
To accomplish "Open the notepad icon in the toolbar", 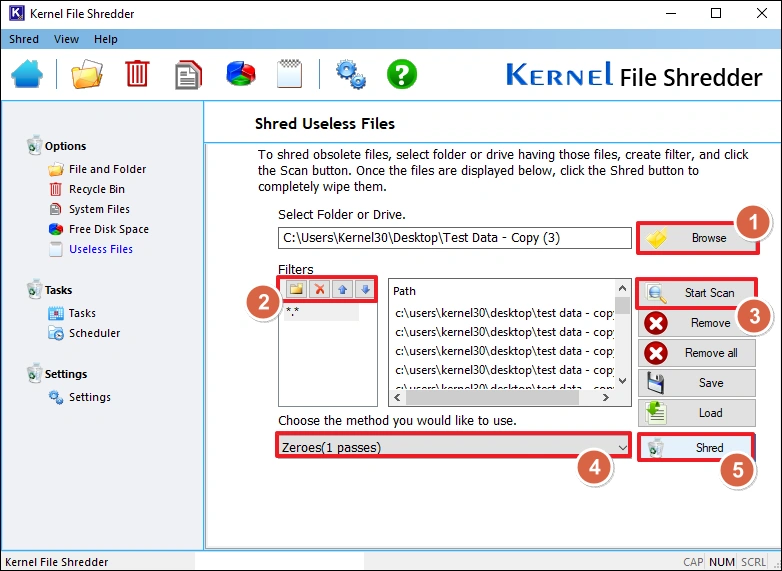I will [x=290, y=75].
